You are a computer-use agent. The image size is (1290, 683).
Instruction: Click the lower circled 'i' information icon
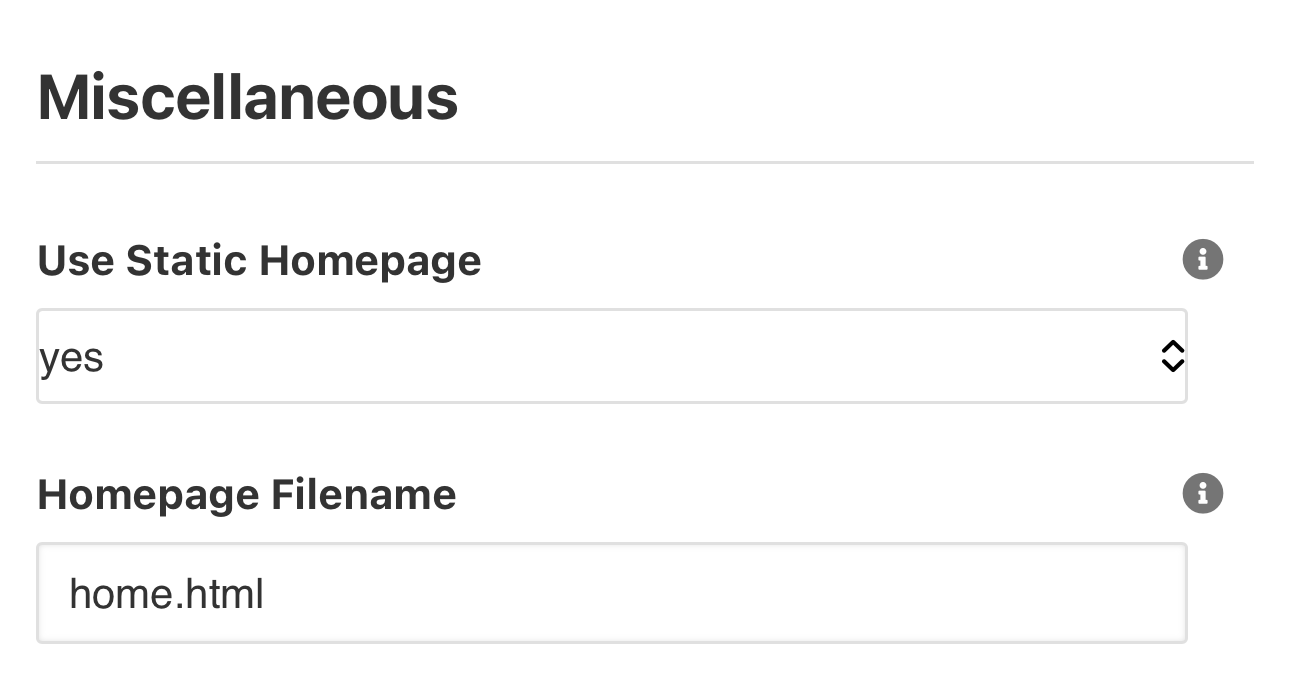(1202, 494)
